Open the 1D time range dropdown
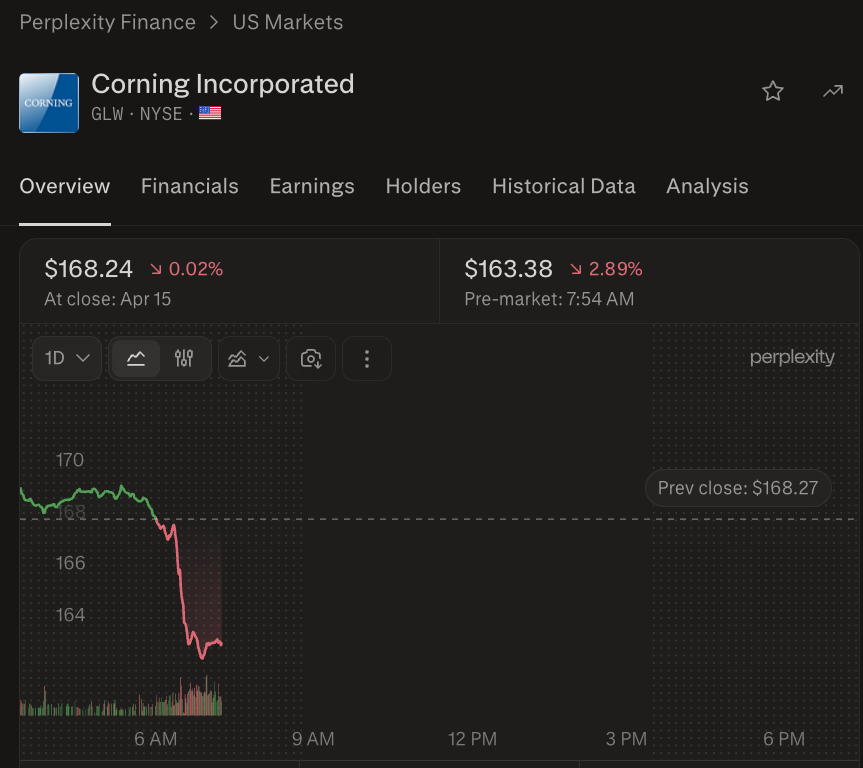Viewport: 863px width, 768px height. tap(67, 358)
